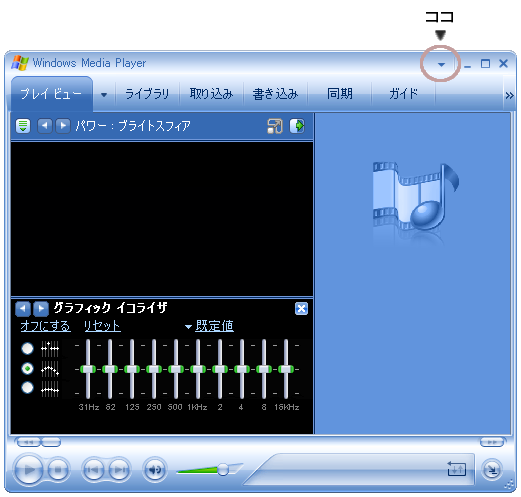Switch to the プレイ ビュー tab
Image resolution: width=521 pixels, height=497 pixels.
click(x=52, y=94)
